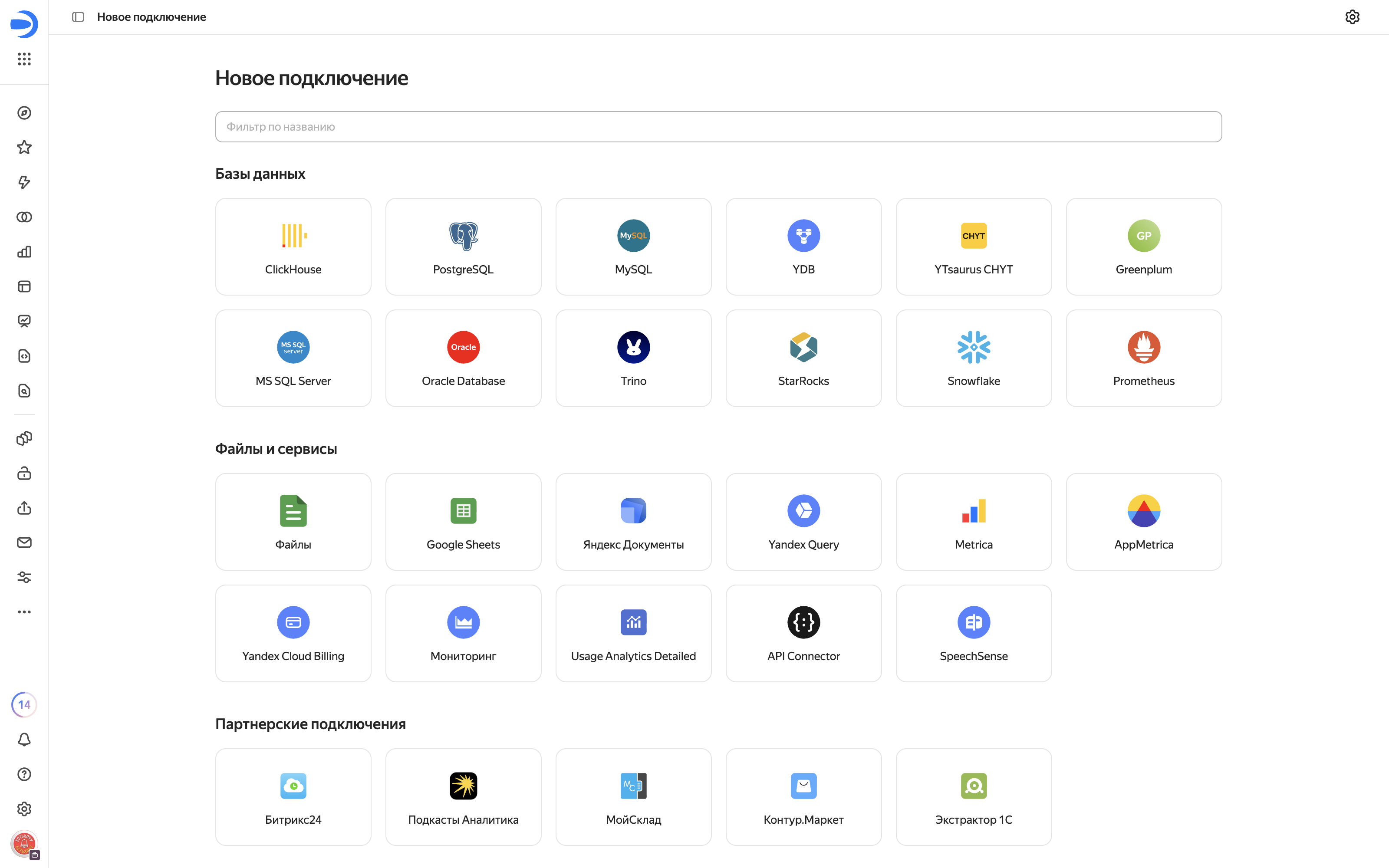This screenshot has height=868, width=1389.
Task: Choose the MySQL database connection
Action: coord(633,247)
